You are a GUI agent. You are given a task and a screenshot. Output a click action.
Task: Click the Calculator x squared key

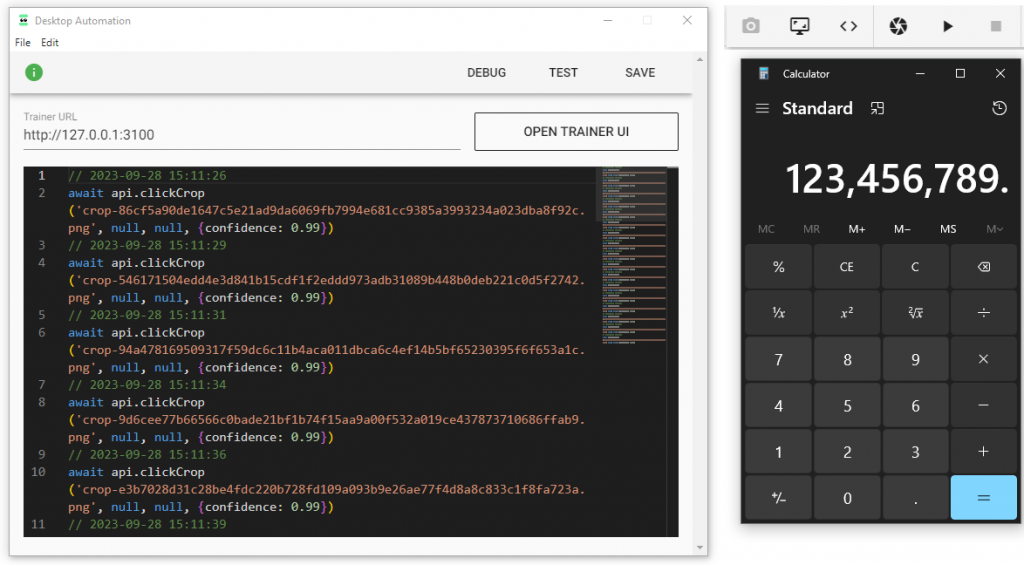tap(847, 313)
